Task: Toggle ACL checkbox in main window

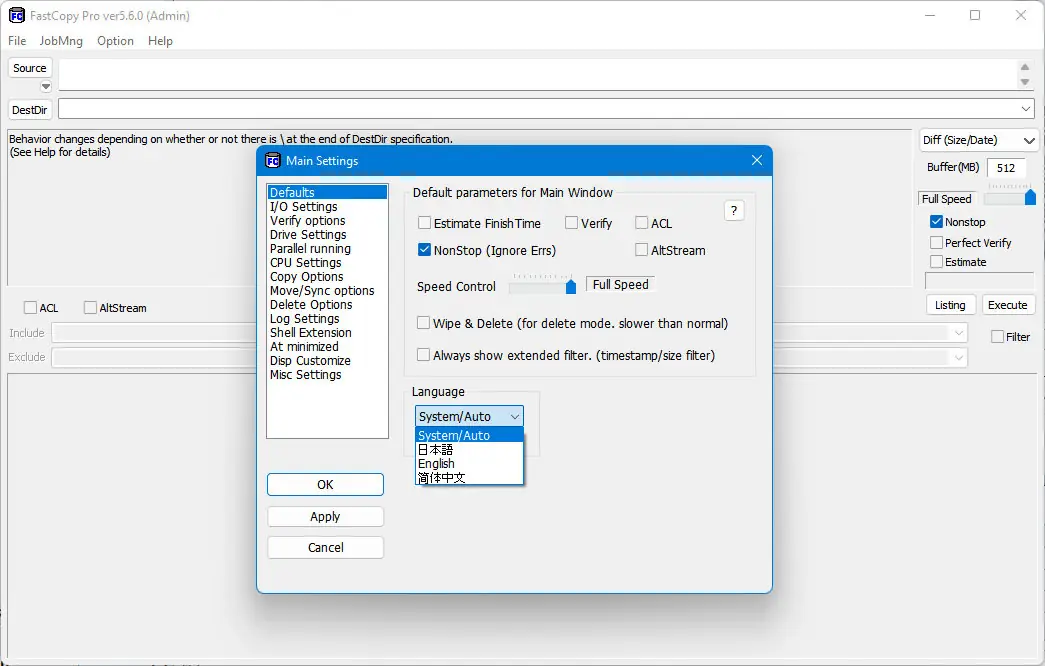Action: tap(30, 307)
